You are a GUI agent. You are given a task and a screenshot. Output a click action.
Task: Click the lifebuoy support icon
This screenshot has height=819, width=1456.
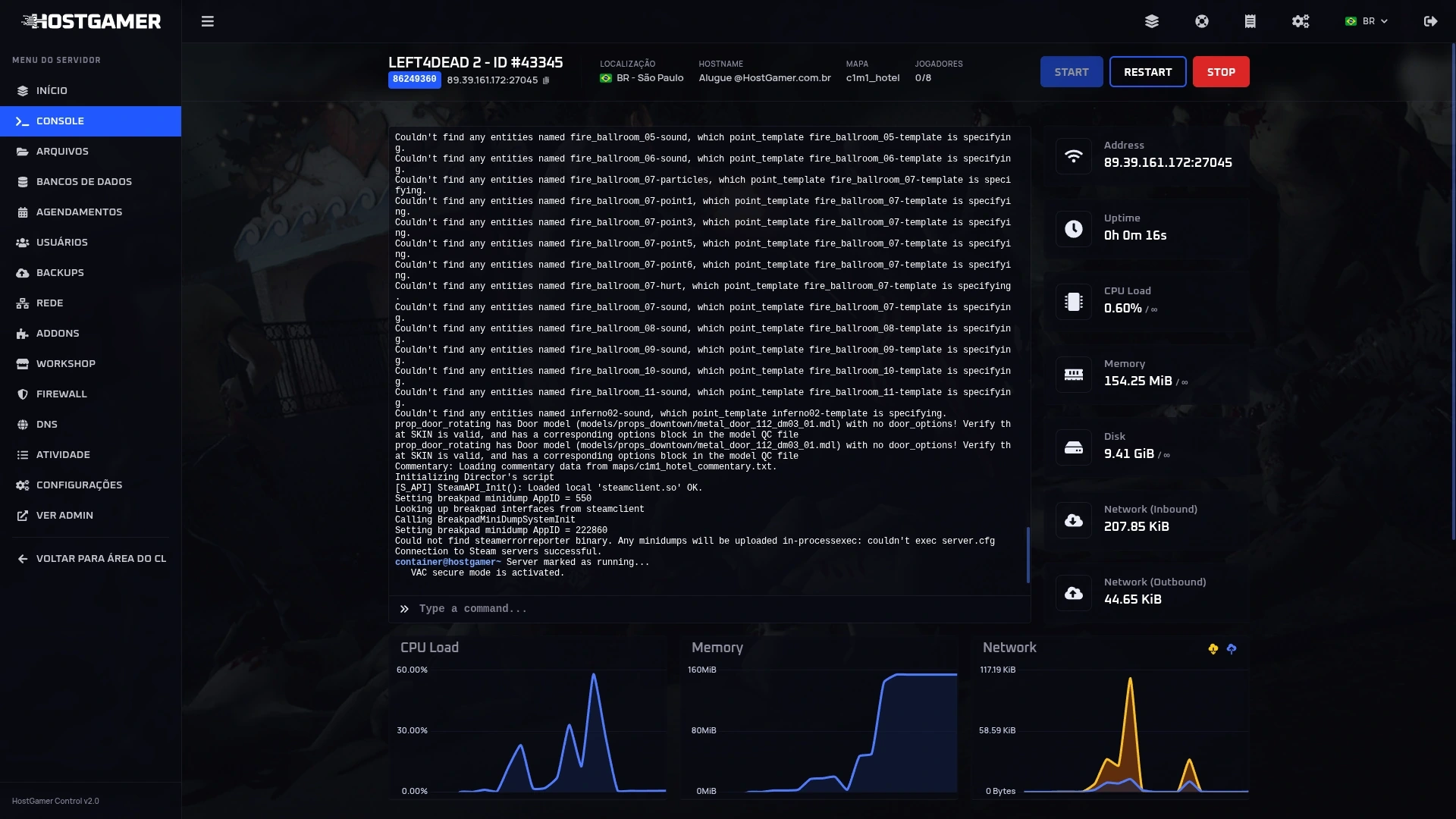(1202, 21)
